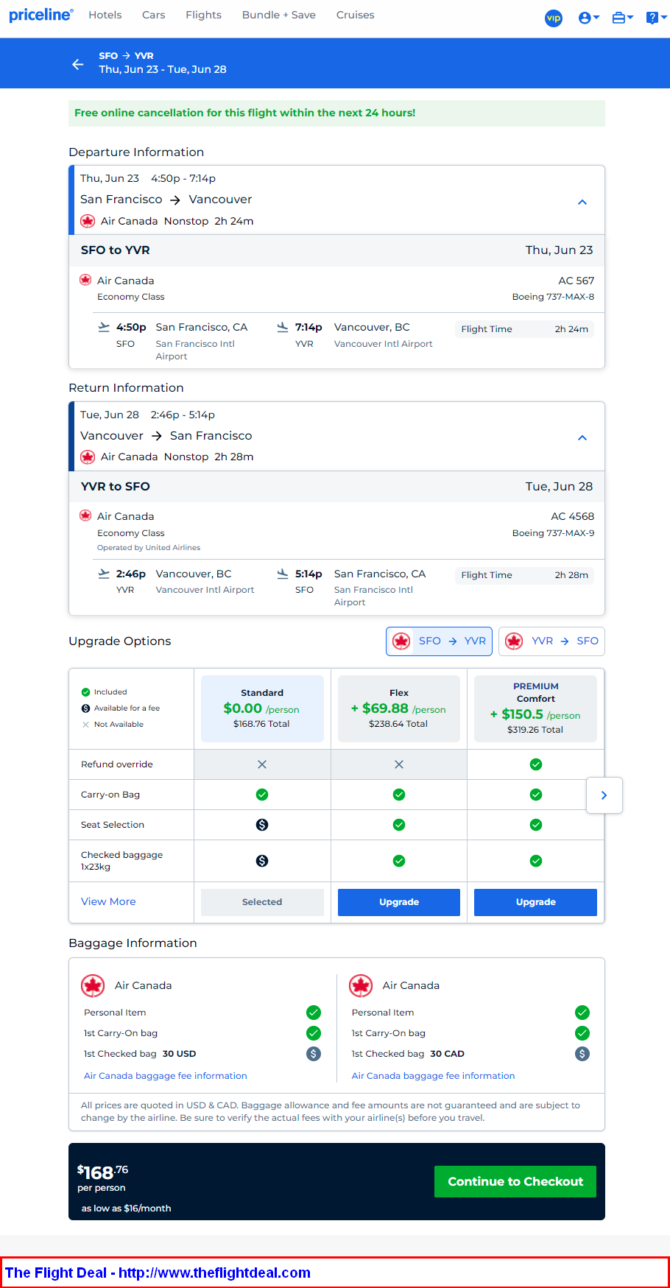Image resolution: width=670 pixels, height=1288 pixels.
Task: Collapse the San Francisco to Vancouver details
Action: tap(582, 202)
